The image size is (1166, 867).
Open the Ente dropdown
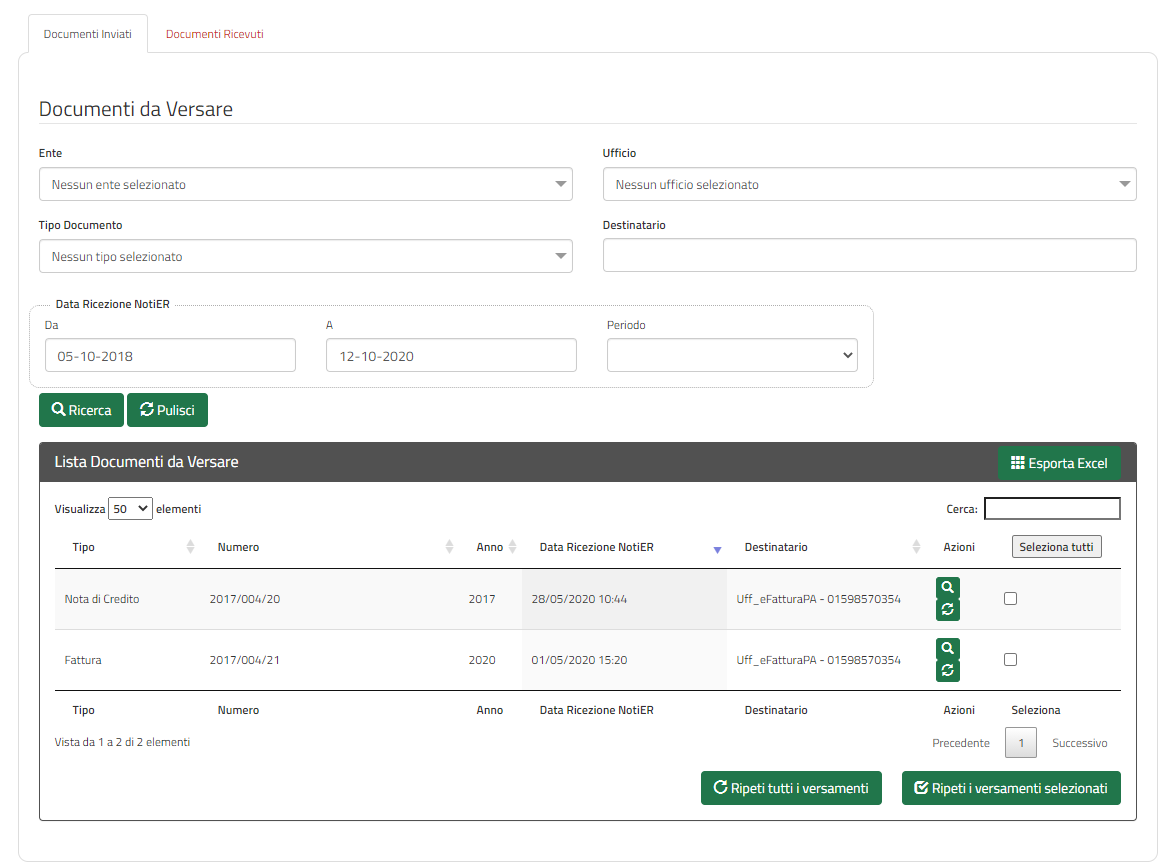(306, 184)
